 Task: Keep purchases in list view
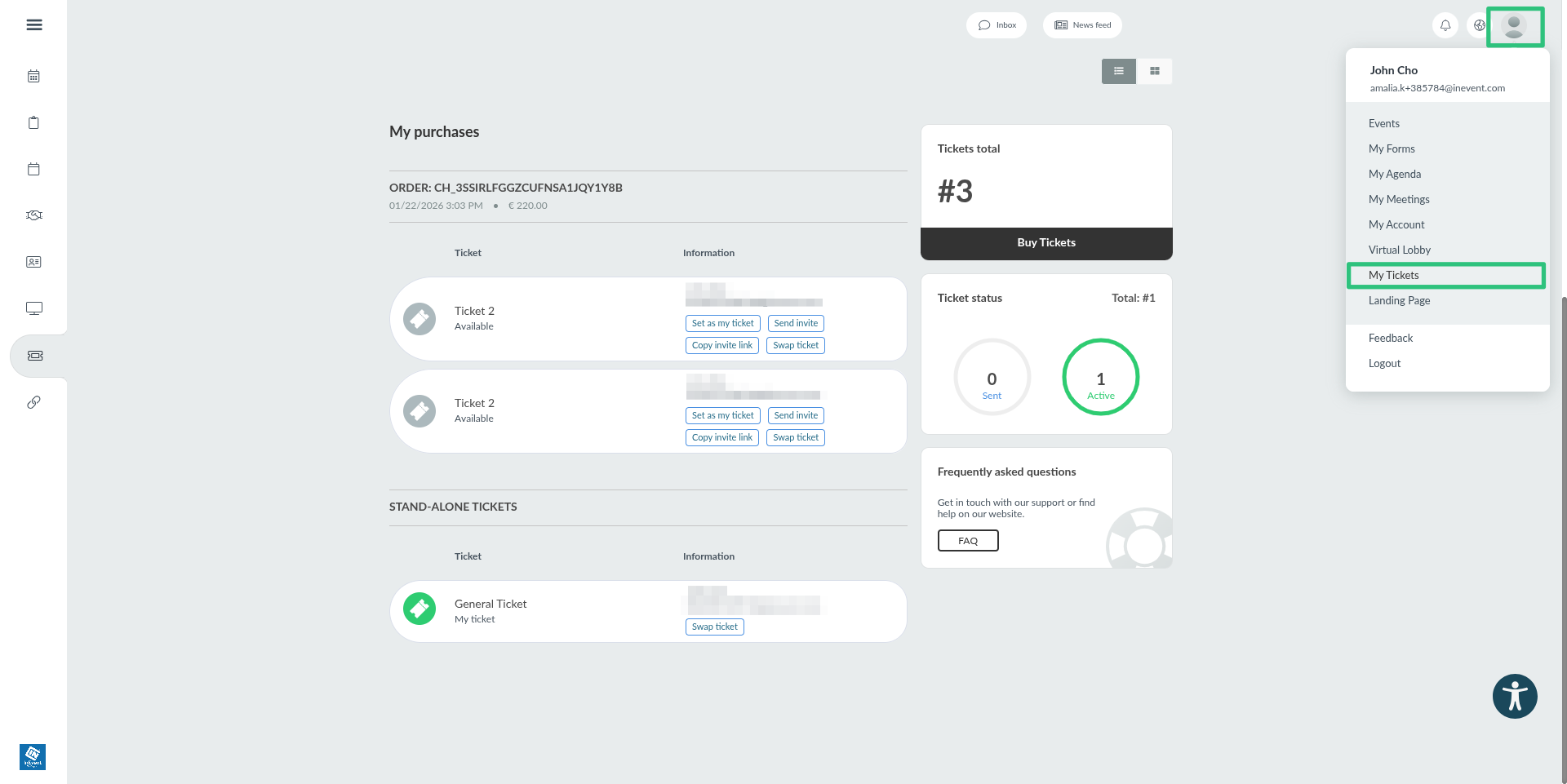tap(1118, 71)
